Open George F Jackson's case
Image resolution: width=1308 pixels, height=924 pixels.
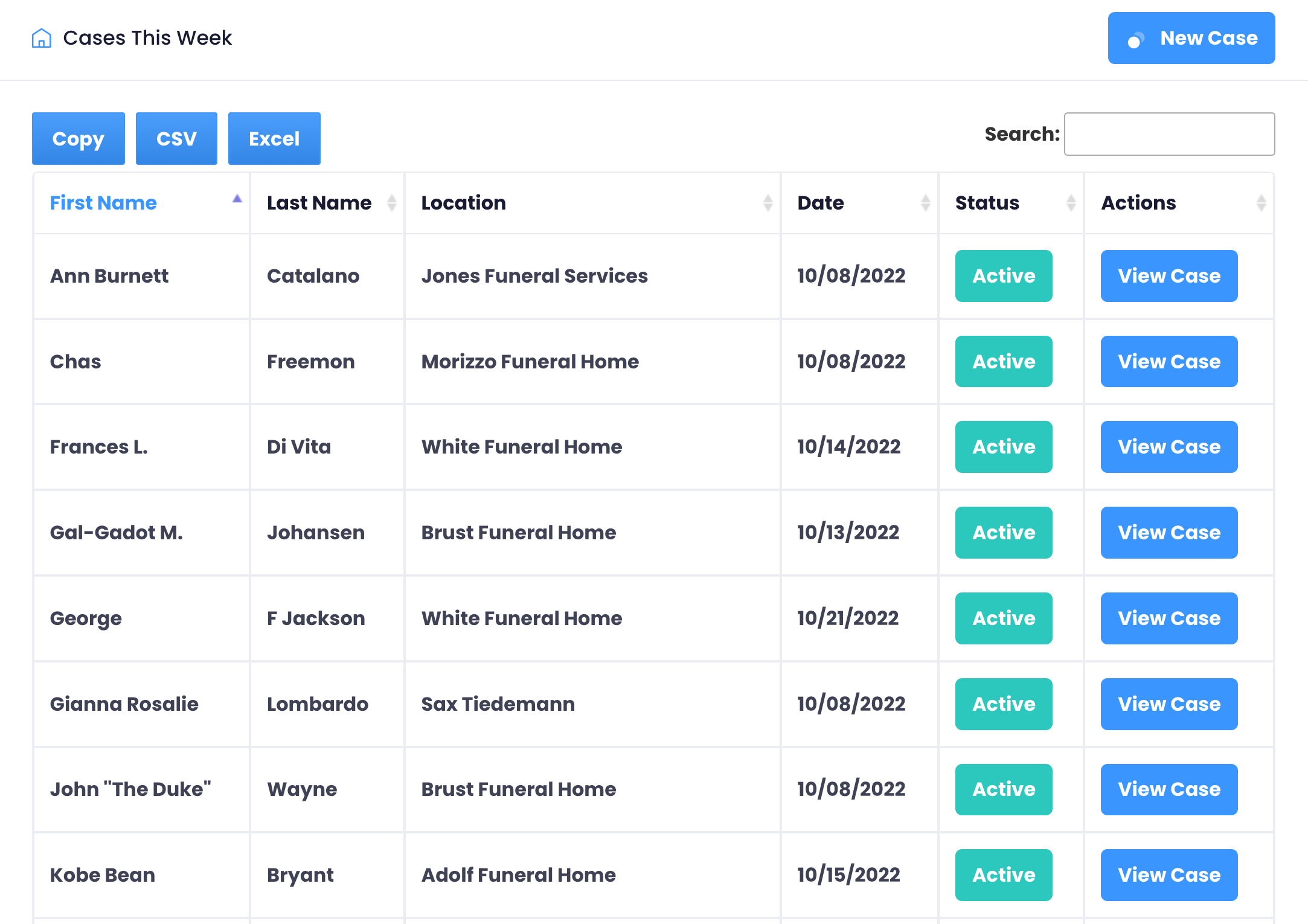click(1169, 618)
